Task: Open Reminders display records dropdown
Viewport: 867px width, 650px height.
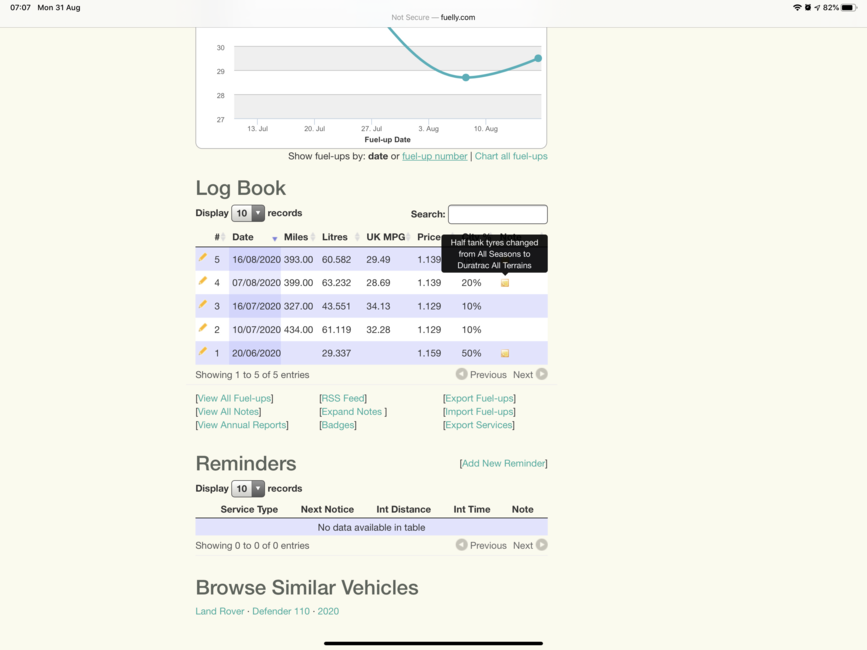Action: point(248,489)
